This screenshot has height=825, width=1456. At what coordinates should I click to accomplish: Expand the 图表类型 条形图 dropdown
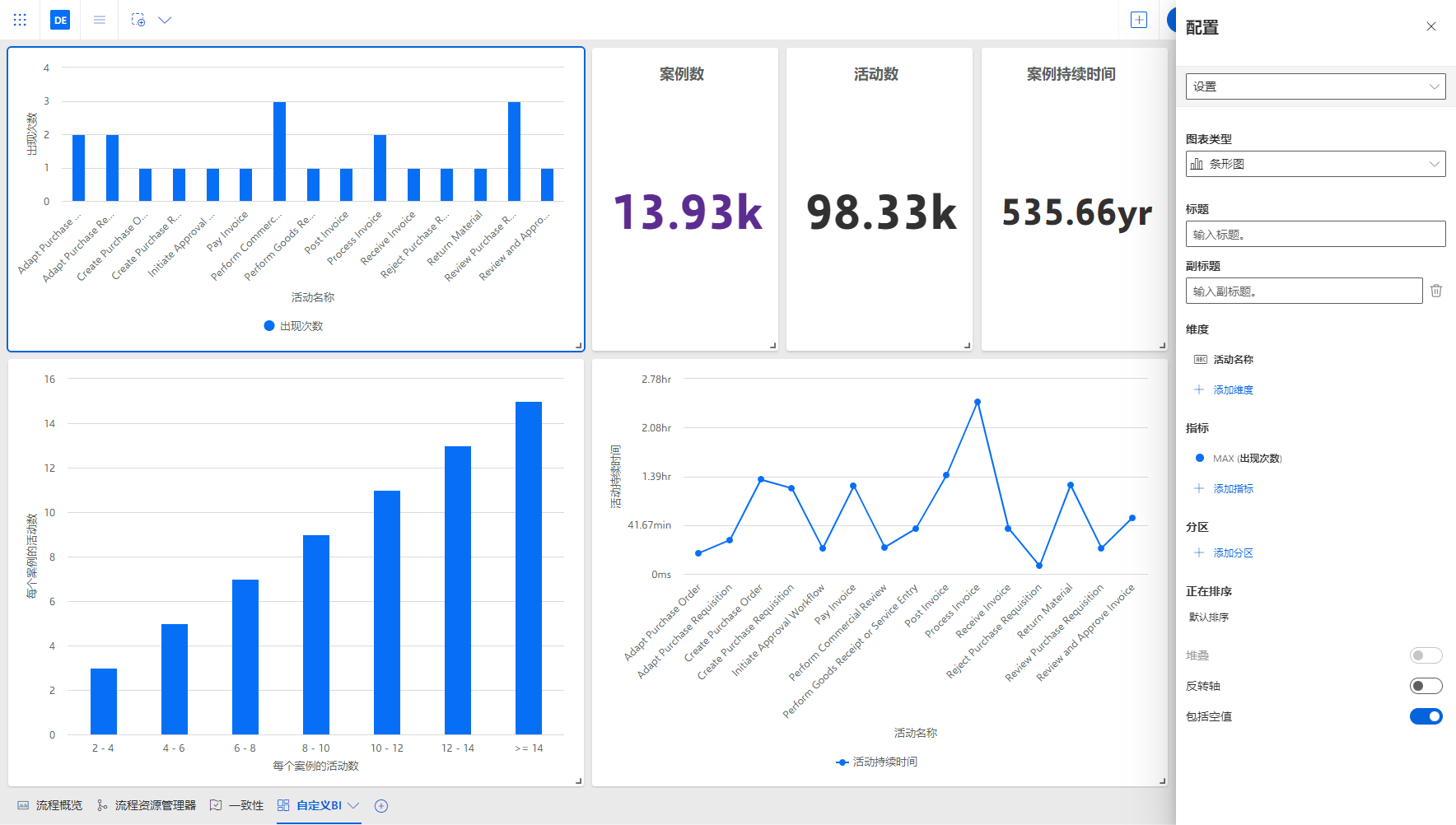pos(1315,164)
